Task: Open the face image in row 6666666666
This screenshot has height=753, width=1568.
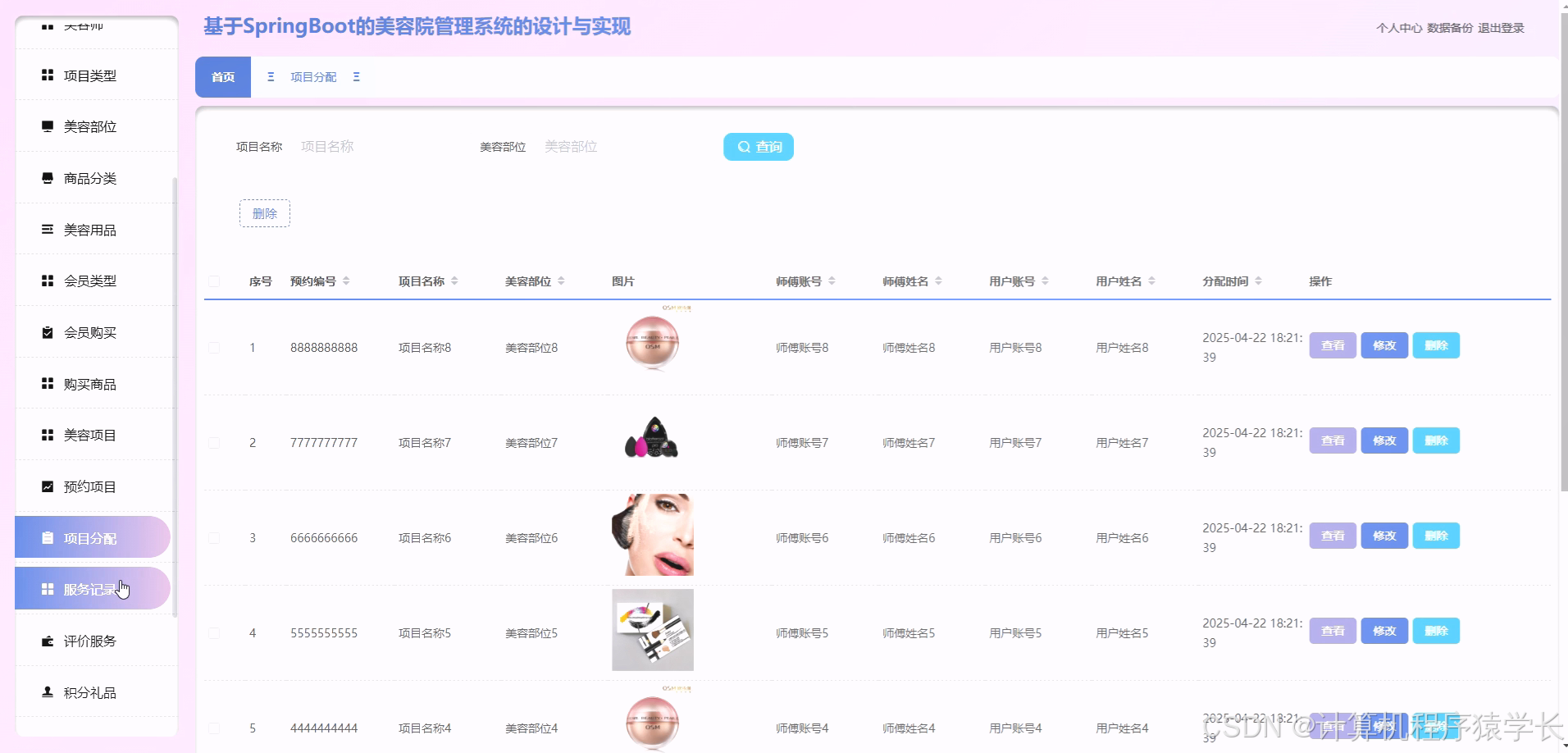Action: (653, 535)
